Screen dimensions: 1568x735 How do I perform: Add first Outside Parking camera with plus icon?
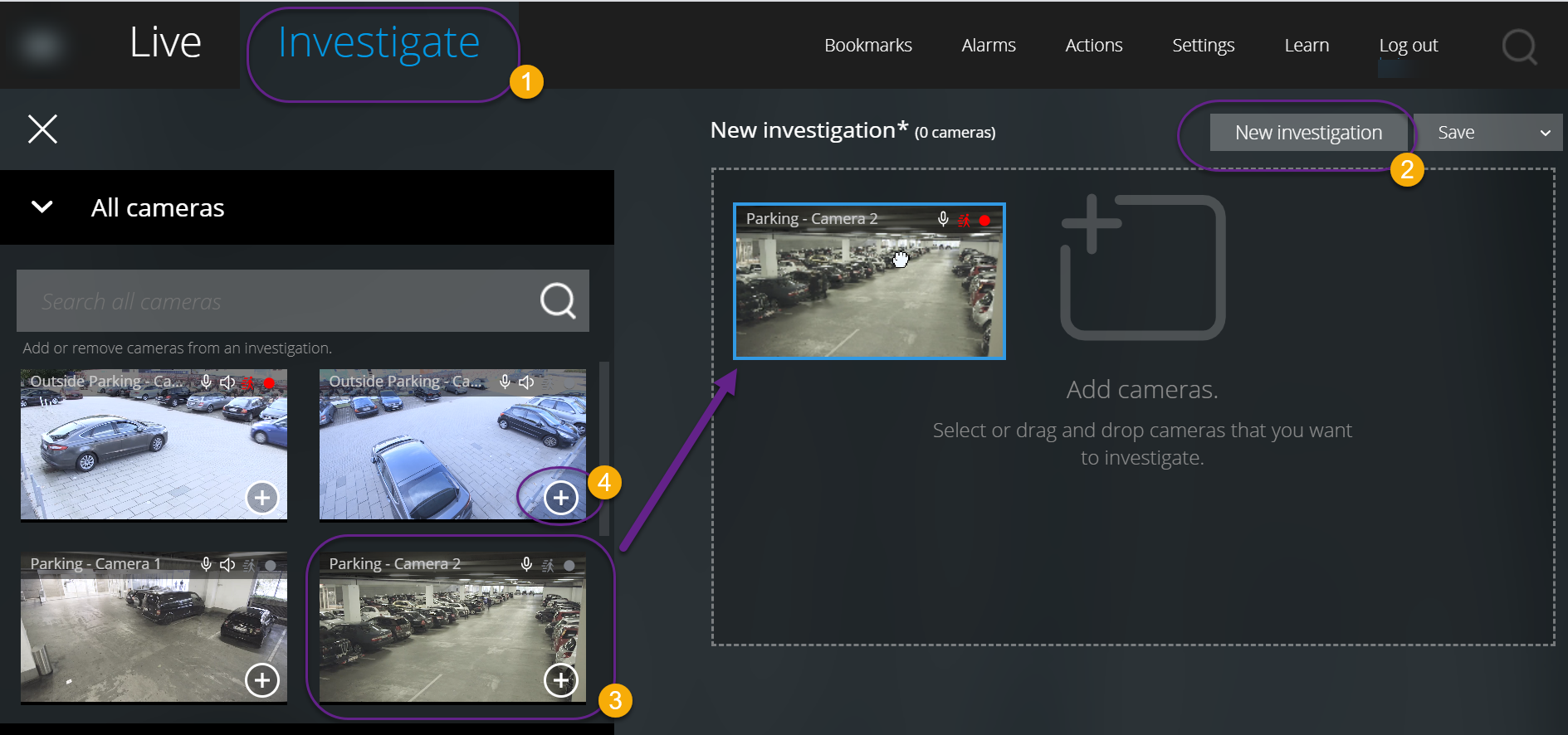262,498
